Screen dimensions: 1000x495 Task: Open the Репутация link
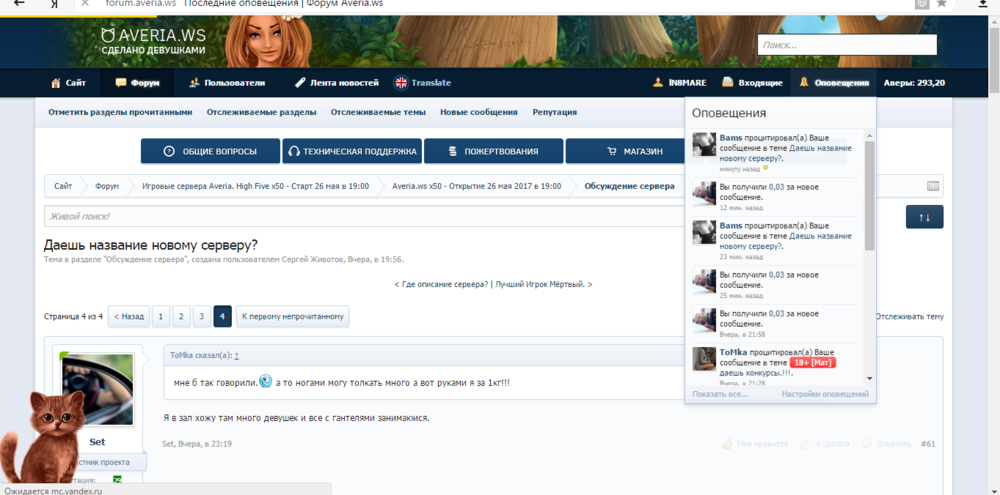coord(555,112)
